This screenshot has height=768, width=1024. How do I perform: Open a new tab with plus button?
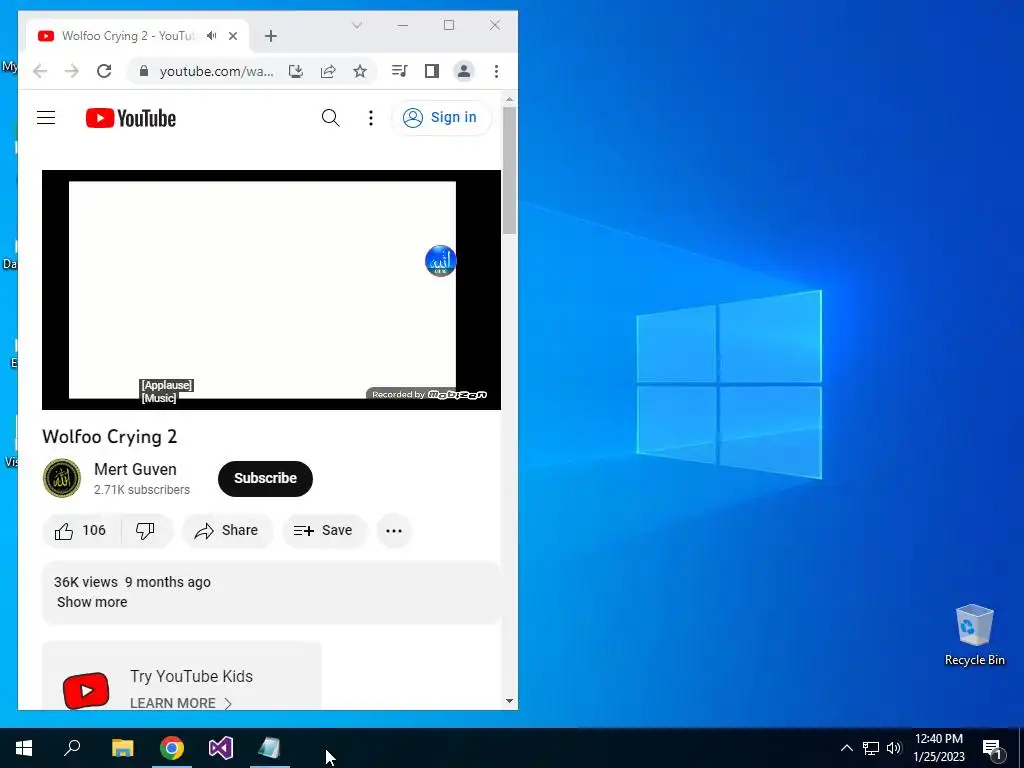pos(271,36)
